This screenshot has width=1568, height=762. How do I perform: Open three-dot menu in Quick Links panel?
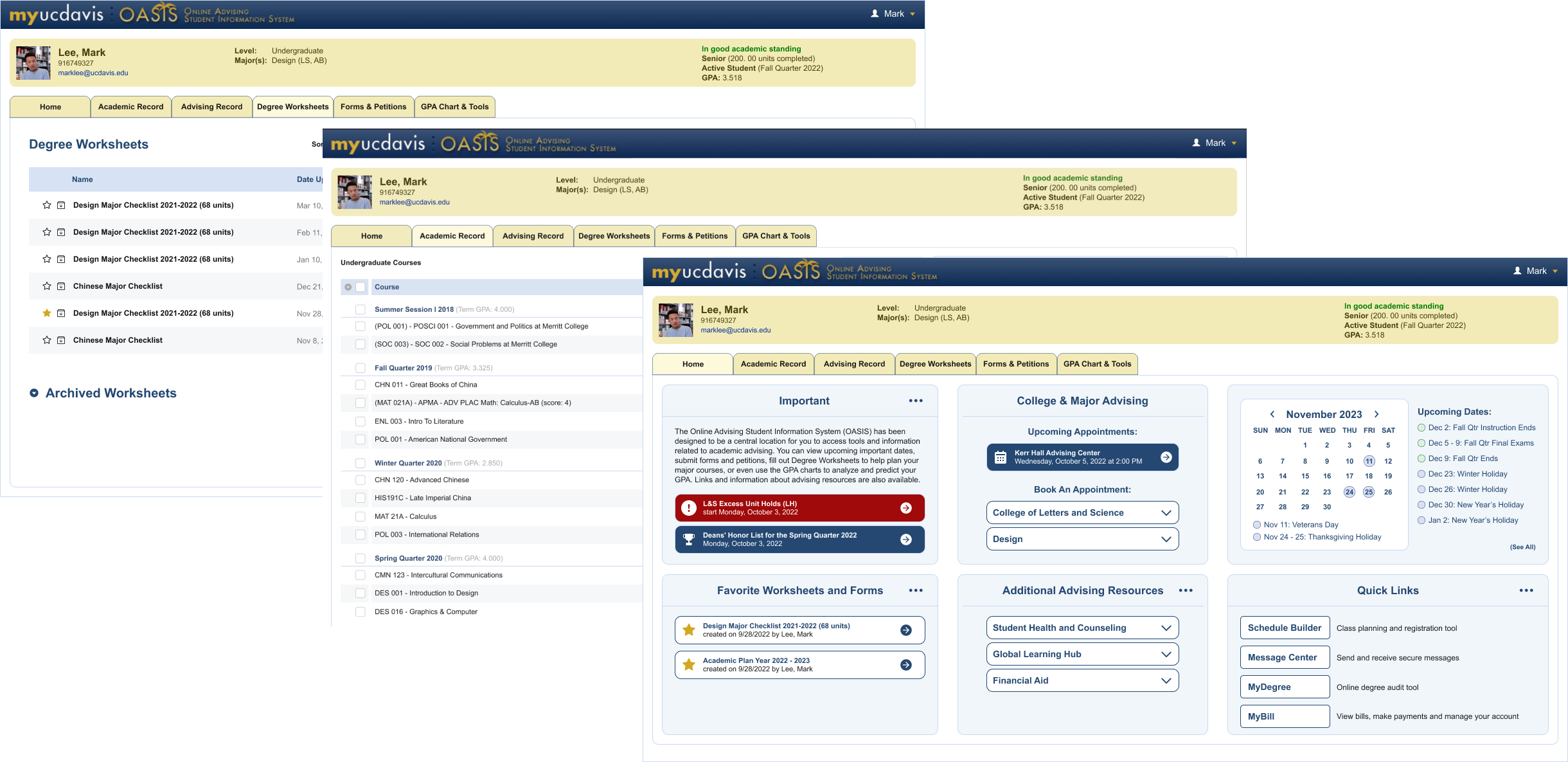coord(1526,590)
